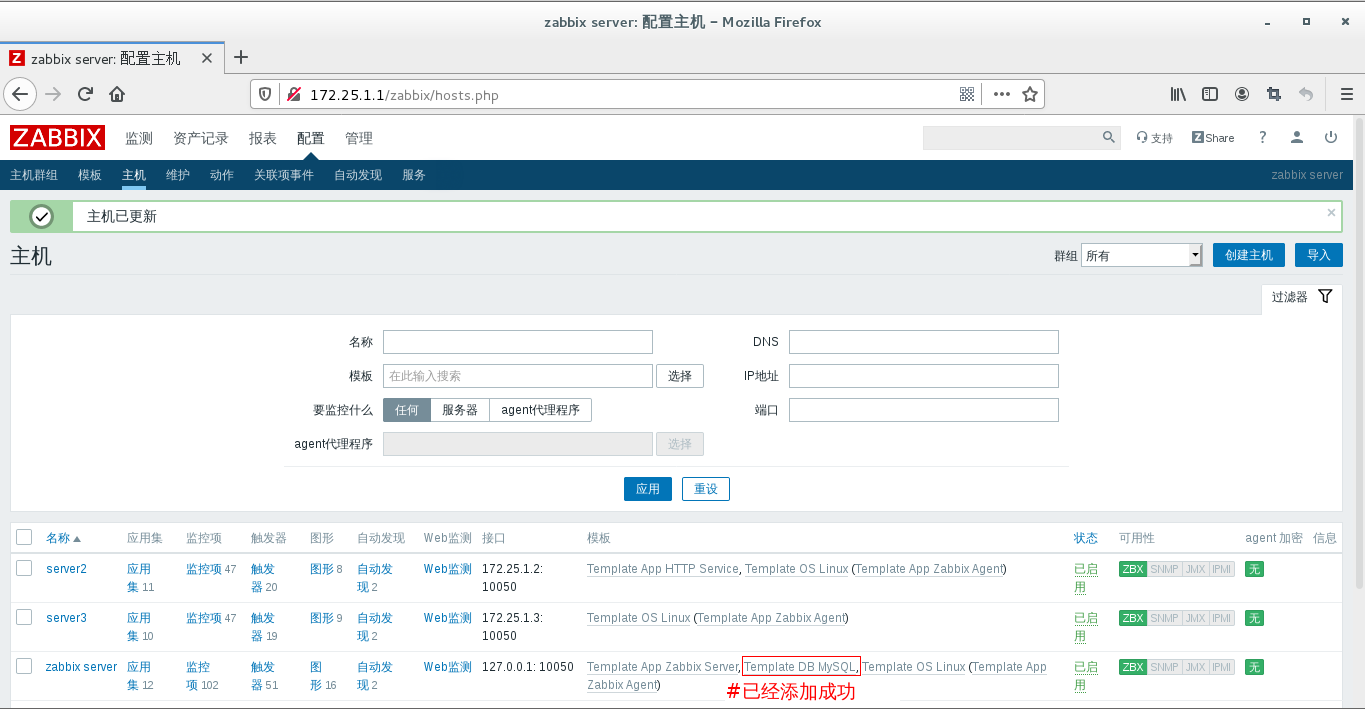This screenshot has width=1365, height=709.
Task: Go to 维护 submenu
Action: (178, 175)
